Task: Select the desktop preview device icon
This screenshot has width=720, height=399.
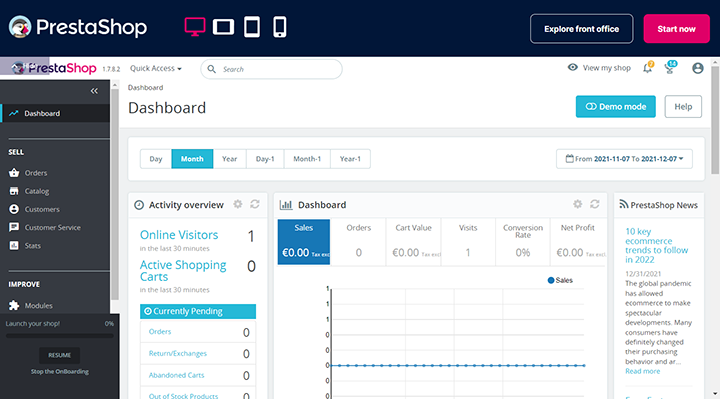Action: 195,27
